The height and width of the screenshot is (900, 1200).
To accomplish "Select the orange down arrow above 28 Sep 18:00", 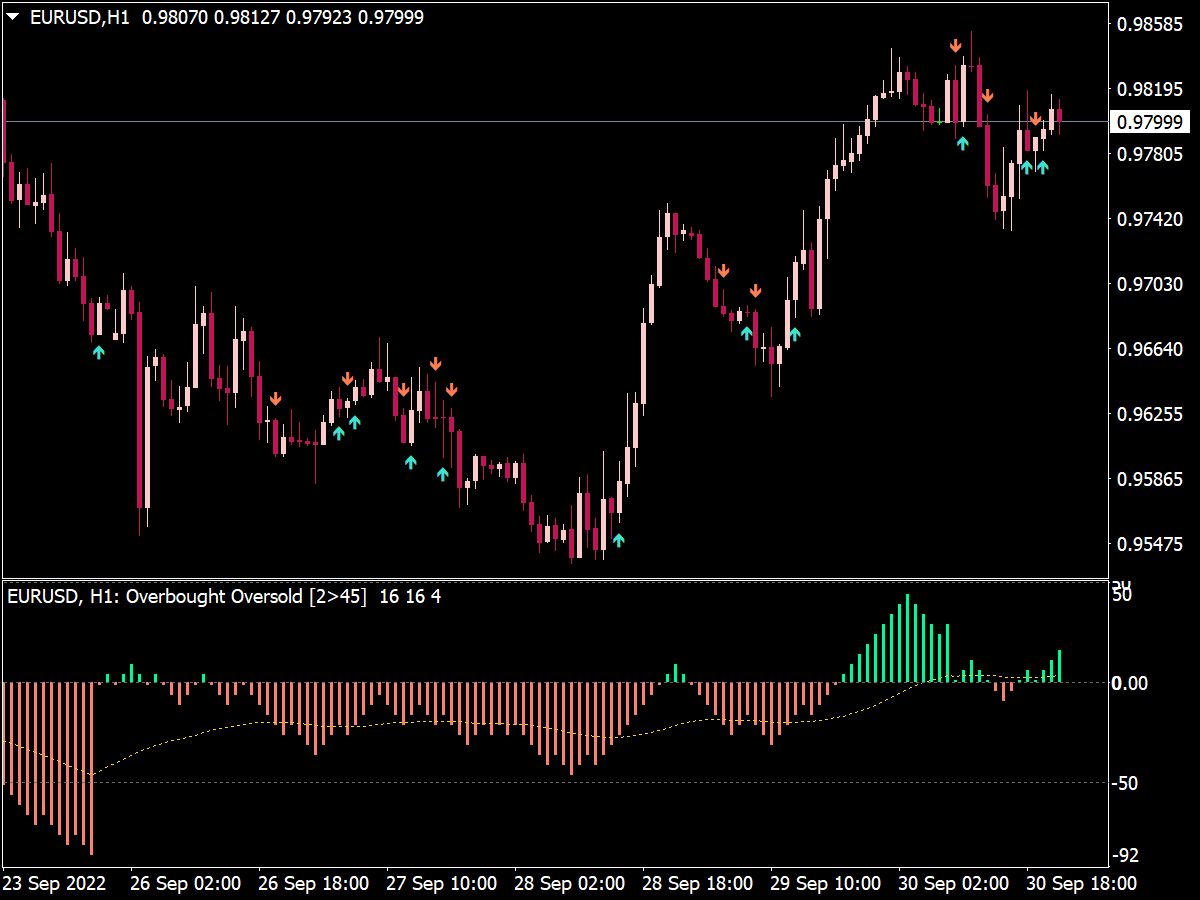I will pos(724,269).
